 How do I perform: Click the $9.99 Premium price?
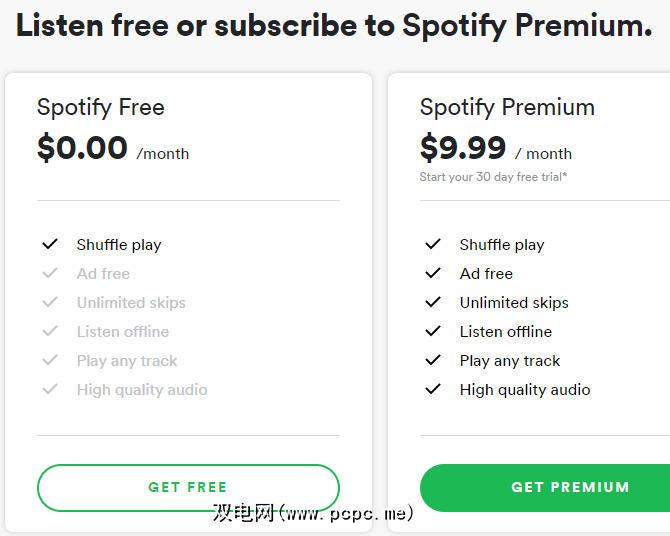[463, 148]
